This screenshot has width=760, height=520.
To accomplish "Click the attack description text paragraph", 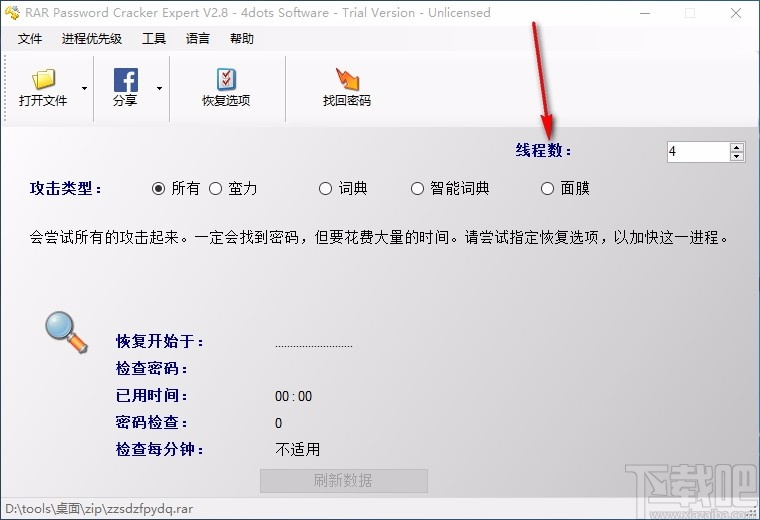I will click(379, 237).
